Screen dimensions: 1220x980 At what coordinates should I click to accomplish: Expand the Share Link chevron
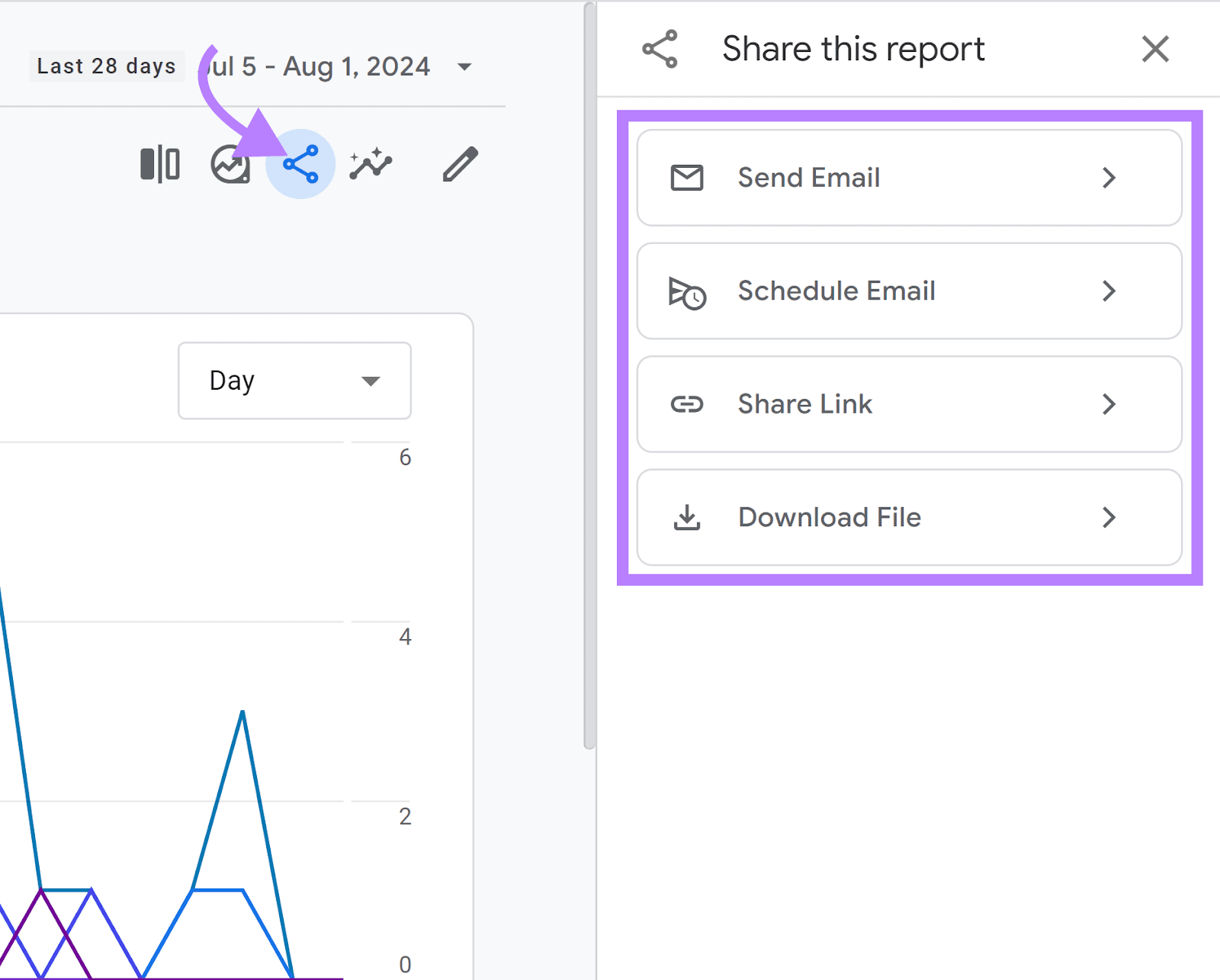1109,404
